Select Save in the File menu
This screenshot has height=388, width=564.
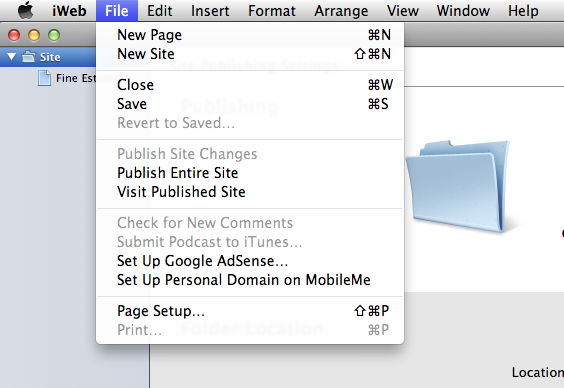(250, 104)
